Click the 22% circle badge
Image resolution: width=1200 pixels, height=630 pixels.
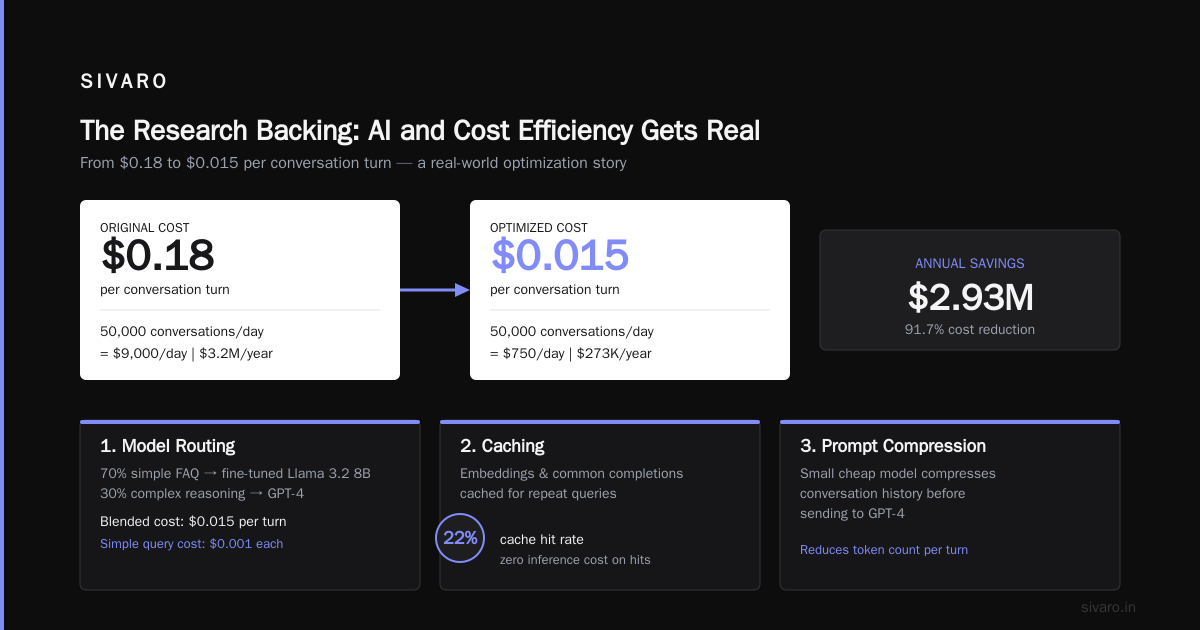pos(460,538)
